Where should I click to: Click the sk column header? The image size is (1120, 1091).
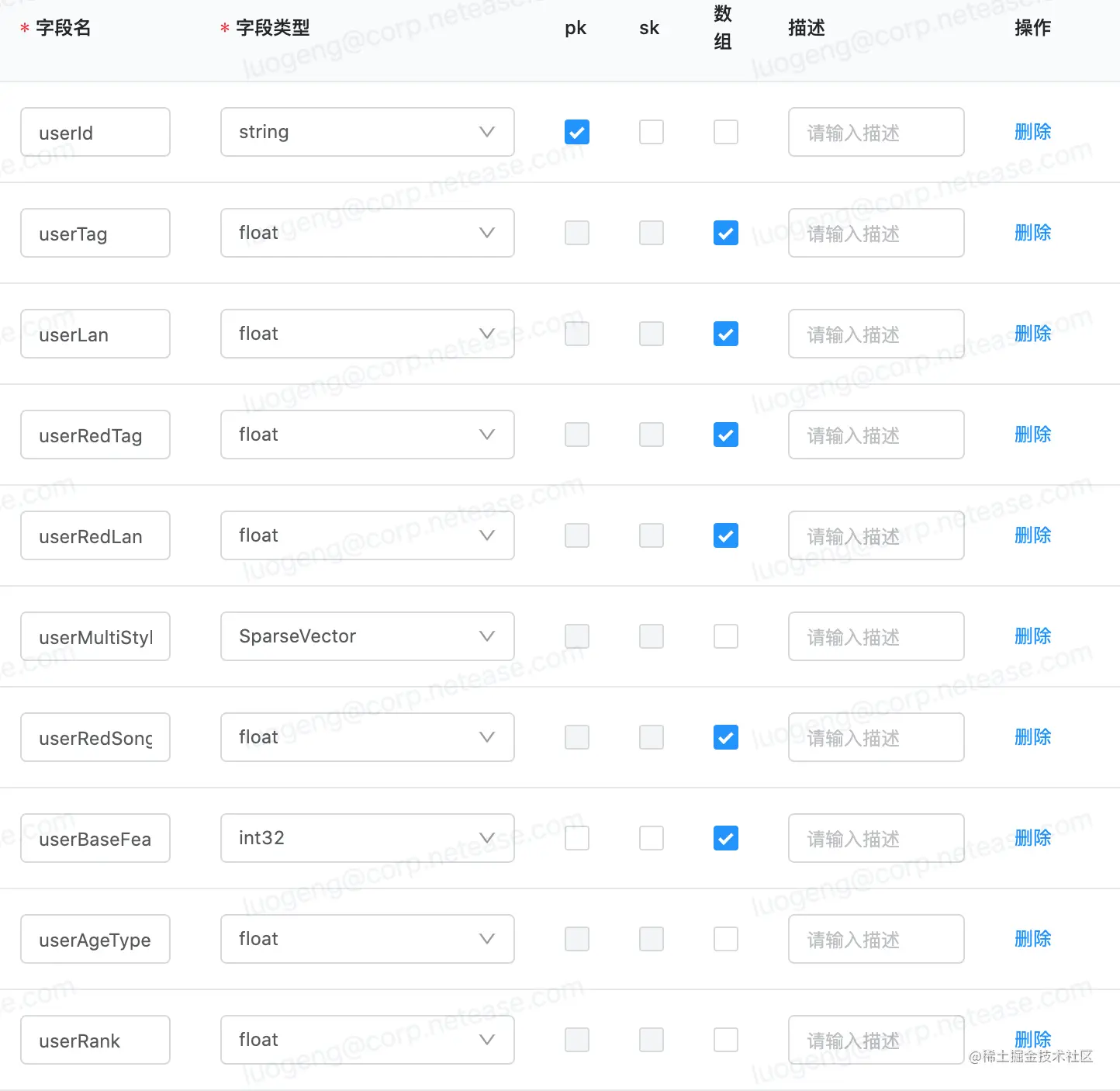click(649, 28)
